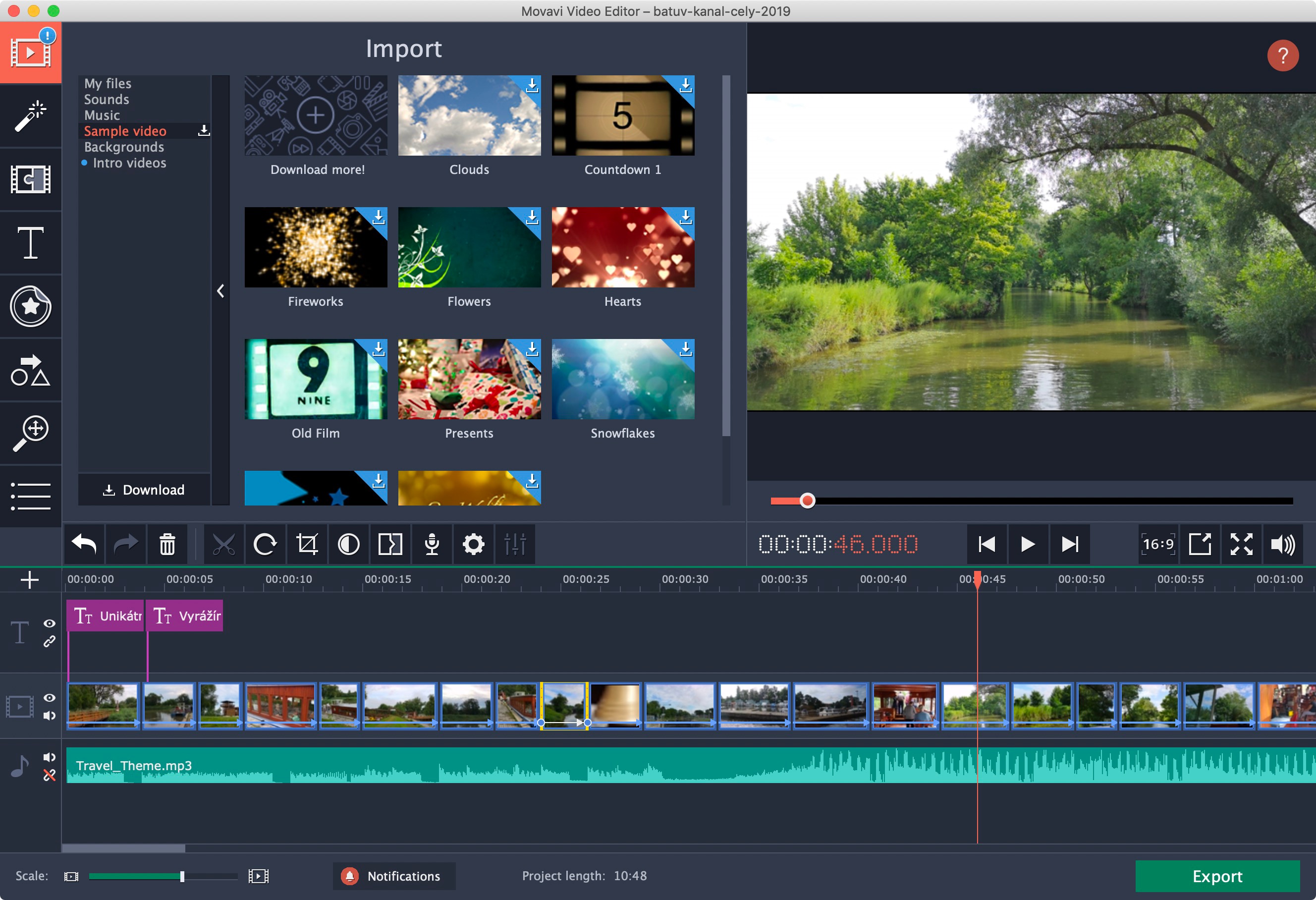The width and height of the screenshot is (1316, 900).
Task: Select the Rotation/flip tool icon
Action: [266, 544]
